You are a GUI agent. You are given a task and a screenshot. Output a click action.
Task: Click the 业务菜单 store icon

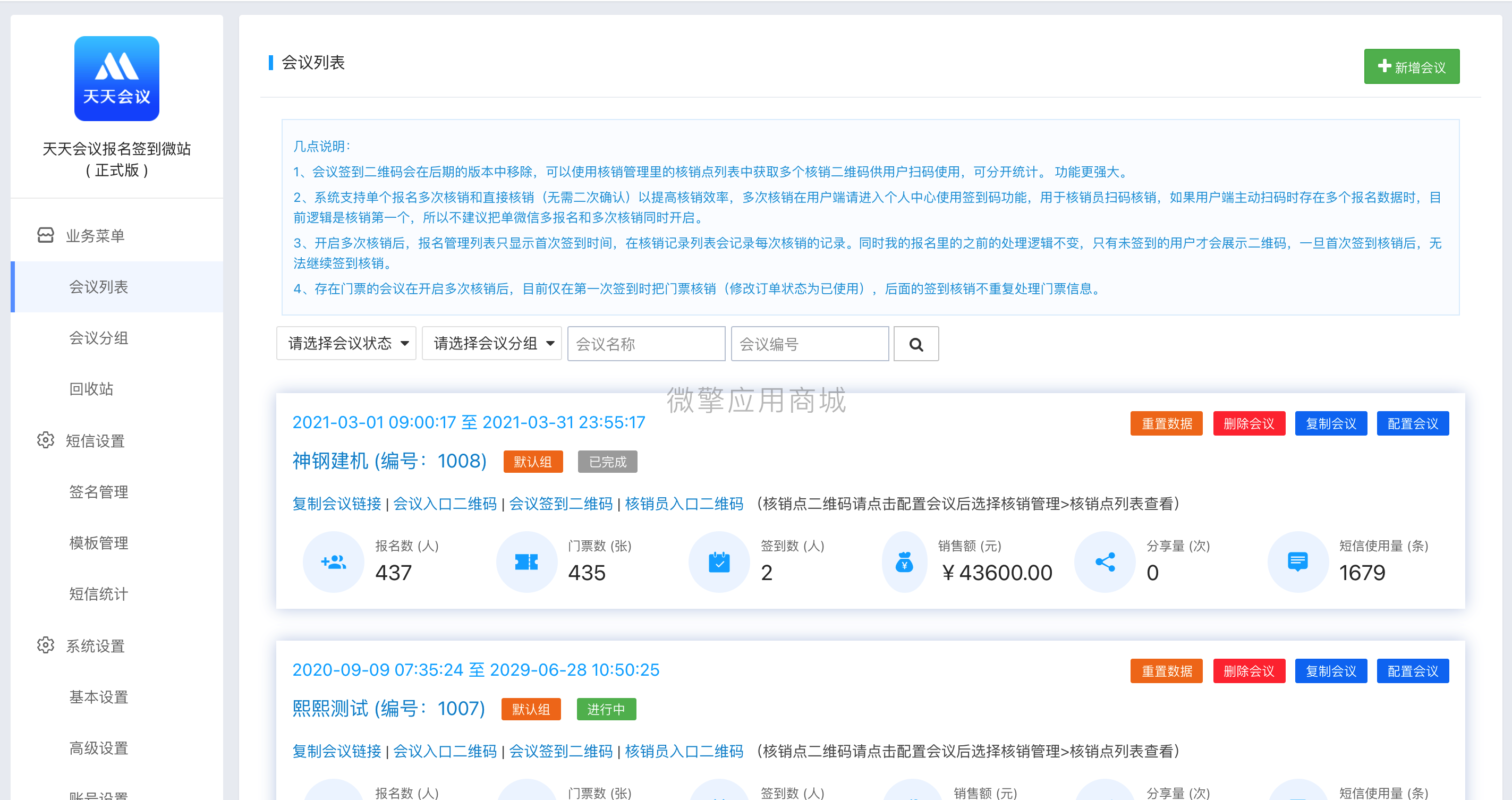coord(45,235)
